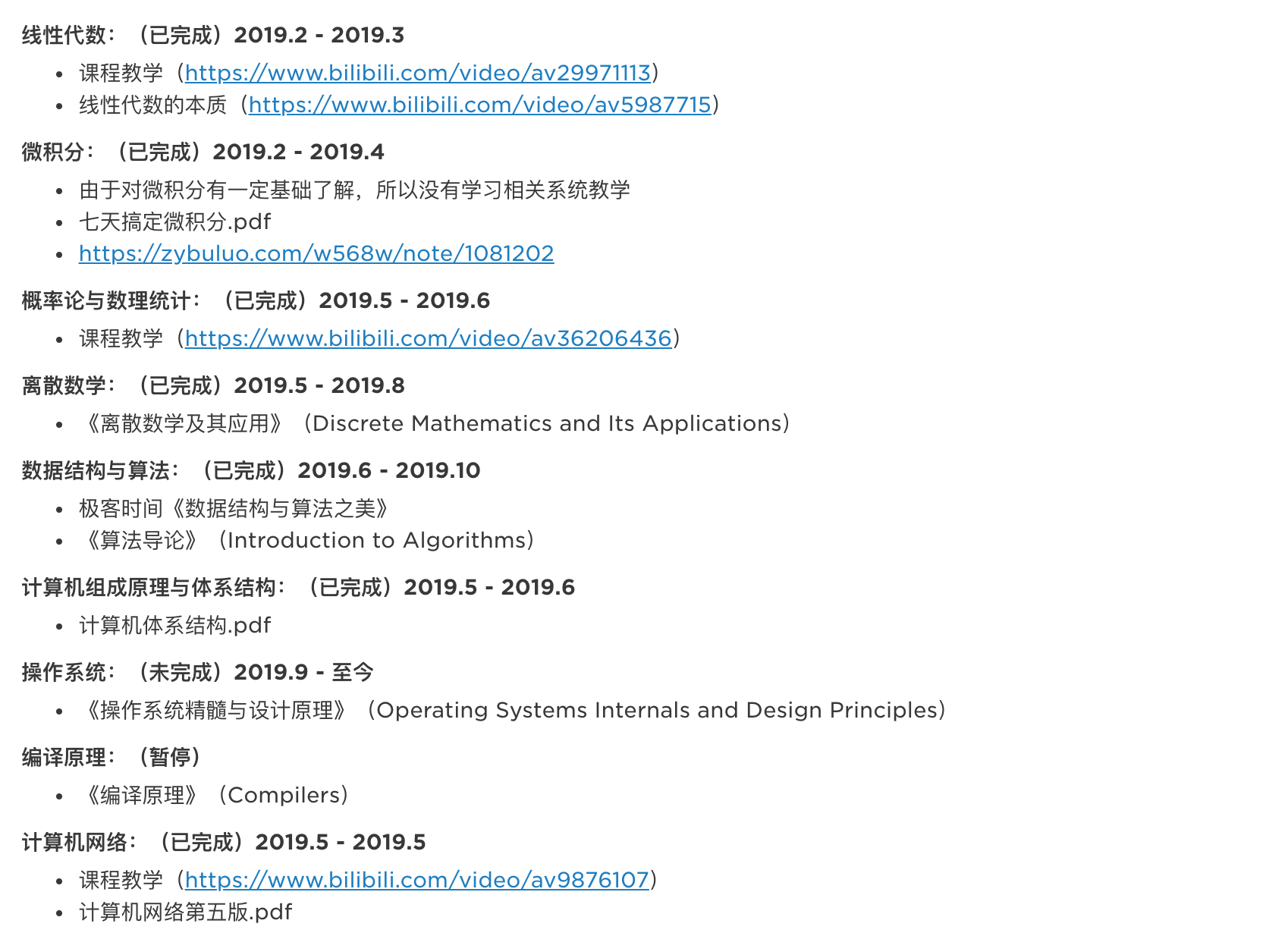1288x936 pixels.
Task: Click the 计算机组成原理与体系结构 heading
Action: pos(298,587)
